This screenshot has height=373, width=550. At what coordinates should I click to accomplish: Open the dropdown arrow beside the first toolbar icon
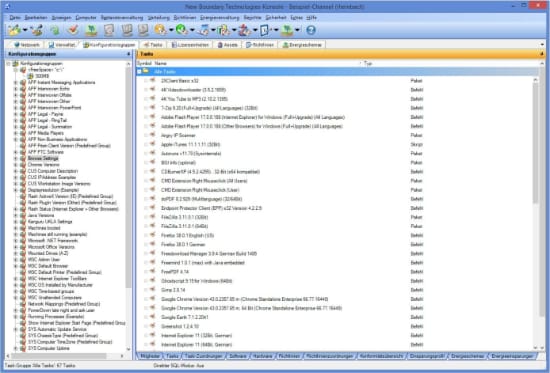pos(25,30)
